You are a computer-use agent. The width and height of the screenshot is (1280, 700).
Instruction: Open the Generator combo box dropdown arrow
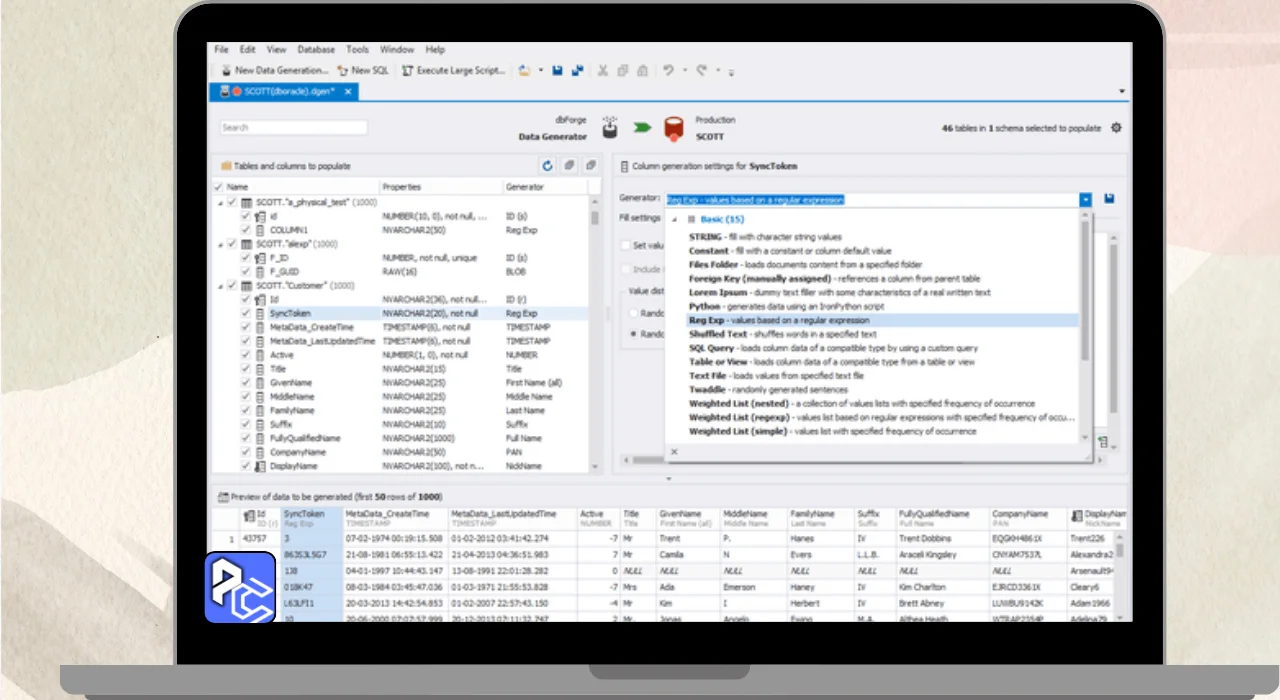(x=1085, y=200)
